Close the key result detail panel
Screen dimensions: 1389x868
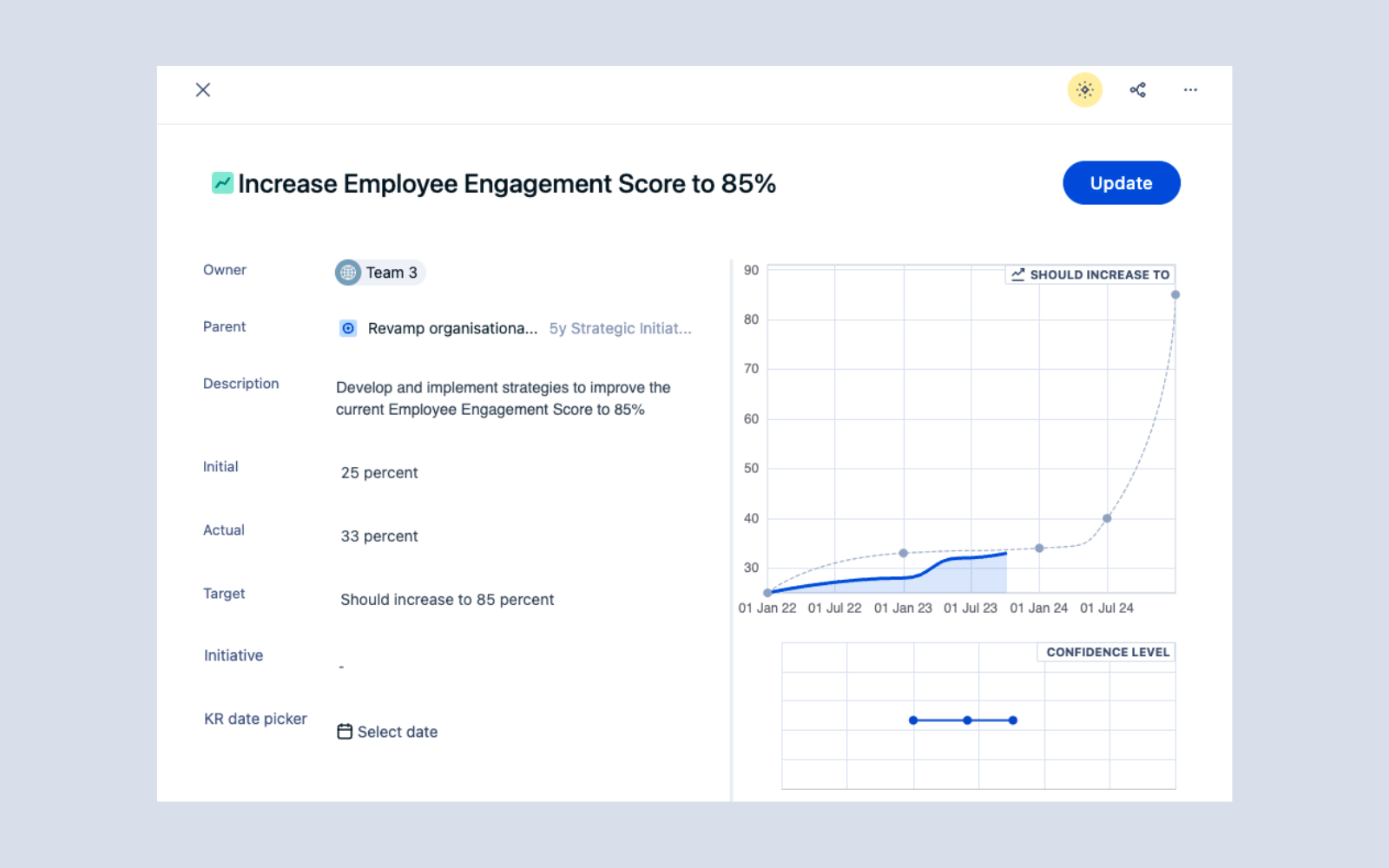tap(203, 89)
